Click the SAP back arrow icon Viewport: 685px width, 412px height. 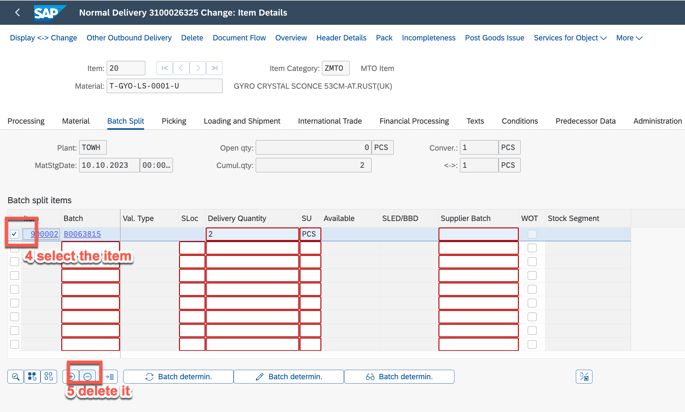tap(17, 13)
